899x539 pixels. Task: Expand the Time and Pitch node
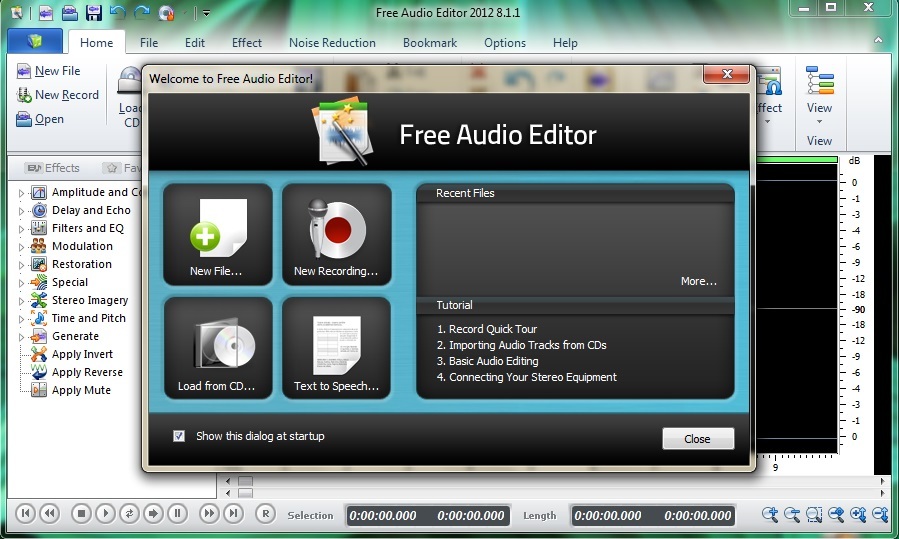coord(21,319)
